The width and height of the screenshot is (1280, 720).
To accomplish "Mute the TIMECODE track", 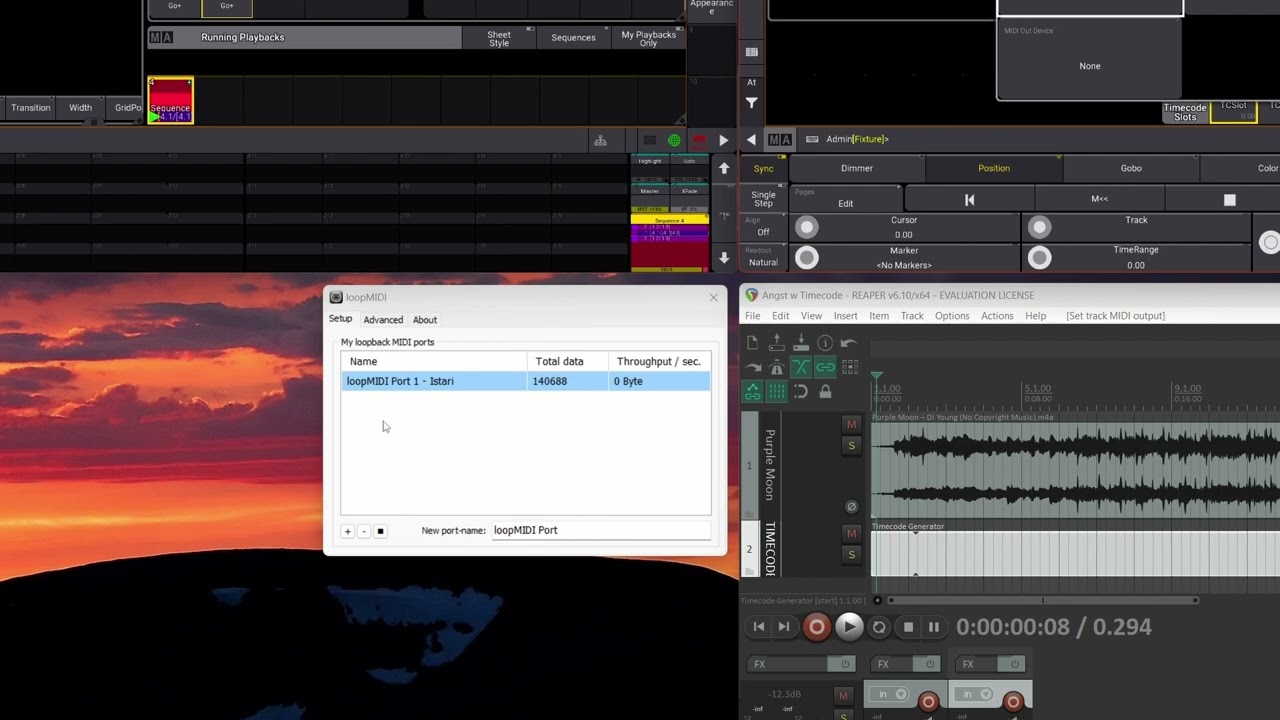I will [x=851, y=533].
